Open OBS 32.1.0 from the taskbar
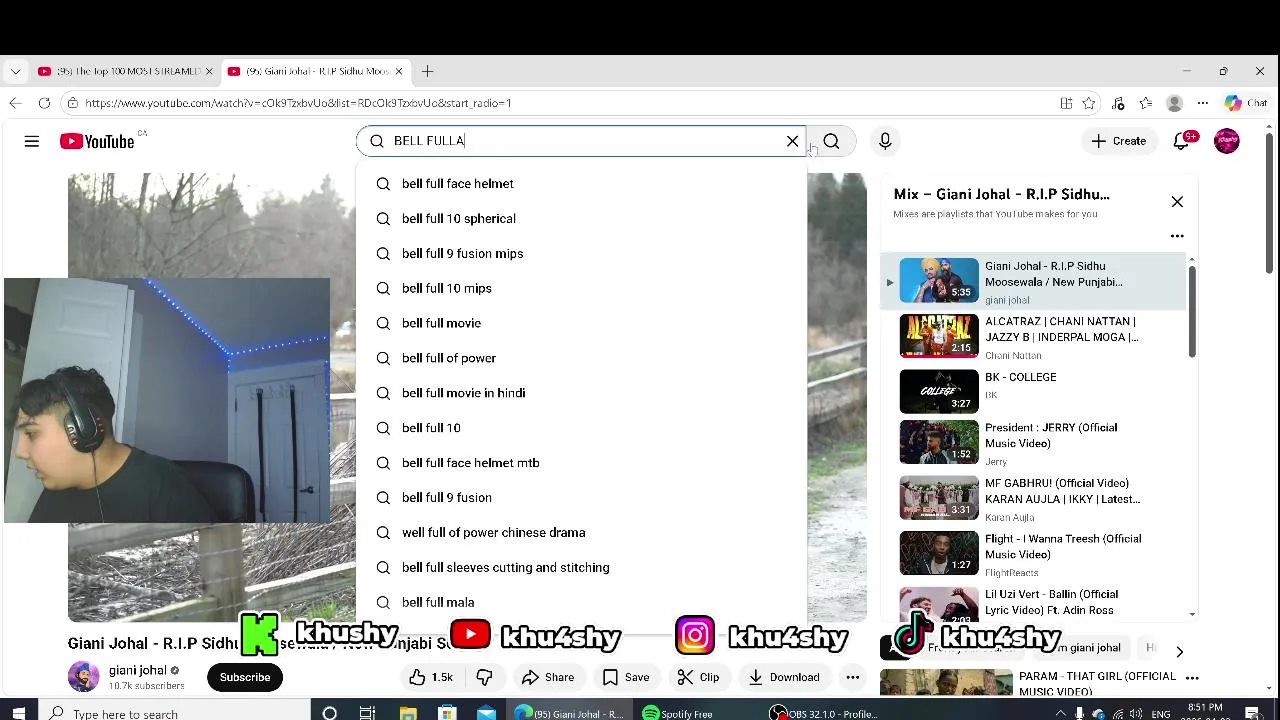Image resolution: width=1280 pixels, height=720 pixels. (826, 713)
